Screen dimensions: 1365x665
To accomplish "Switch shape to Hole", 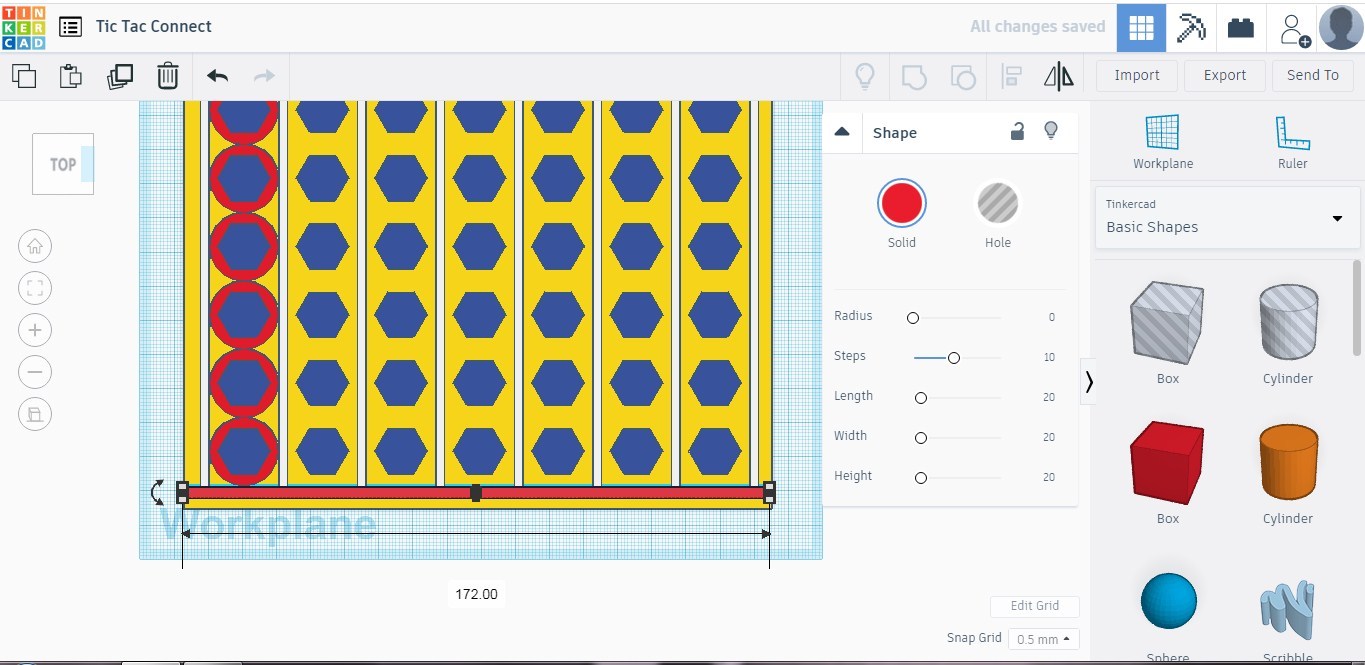I will click(997, 204).
